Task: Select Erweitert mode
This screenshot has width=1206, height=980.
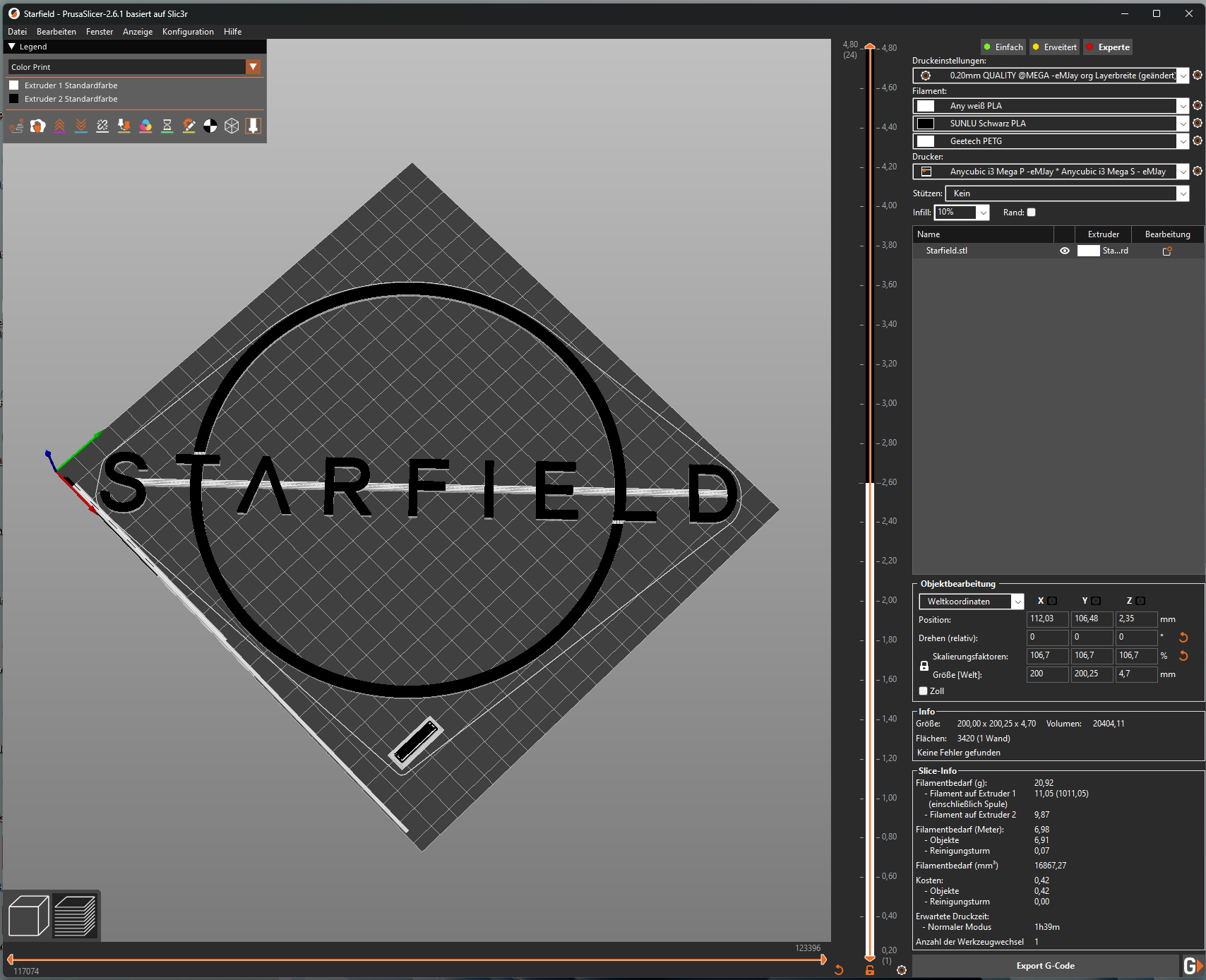Action: (1055, 47)
